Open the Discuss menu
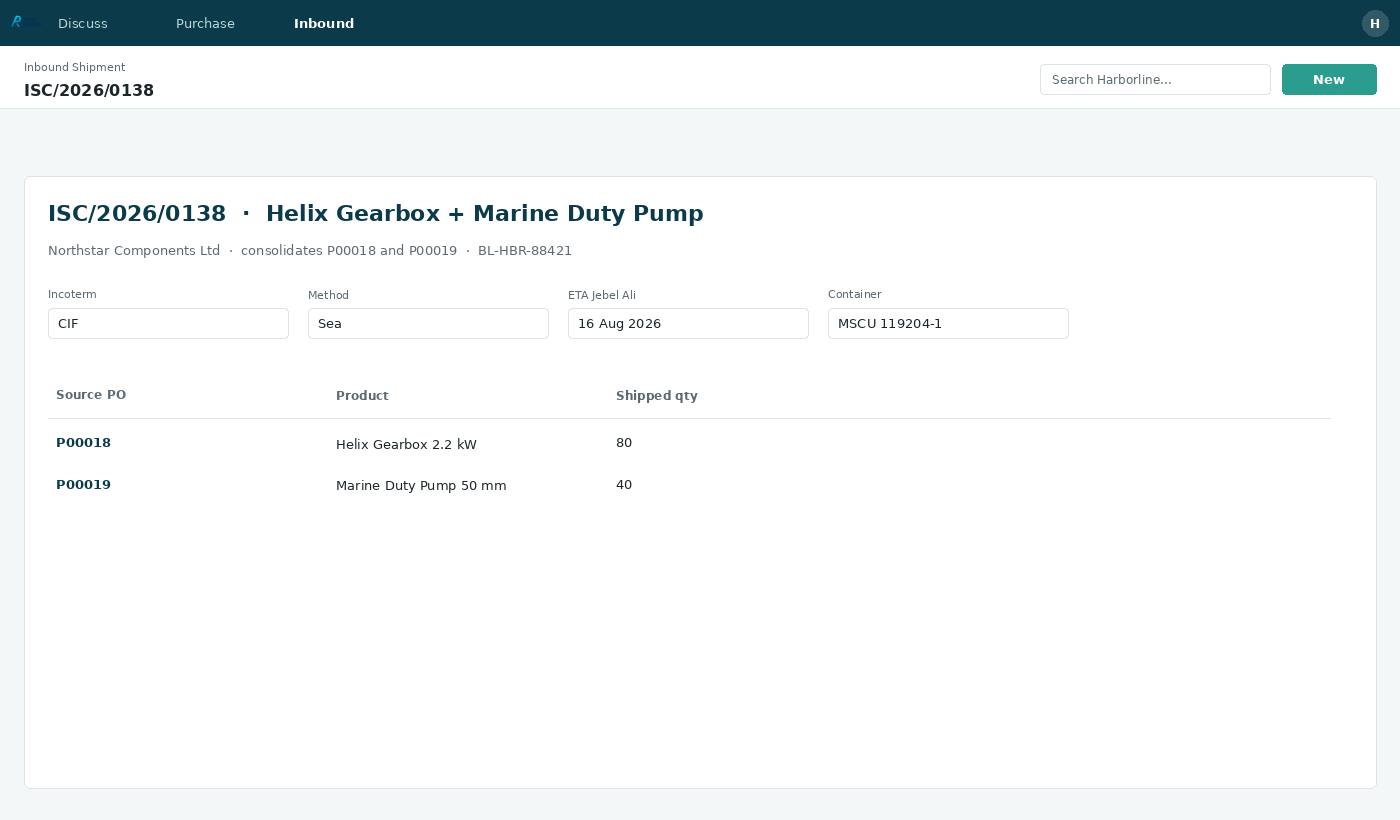This screenshot has width=1400, height=820. pos(83,23)
